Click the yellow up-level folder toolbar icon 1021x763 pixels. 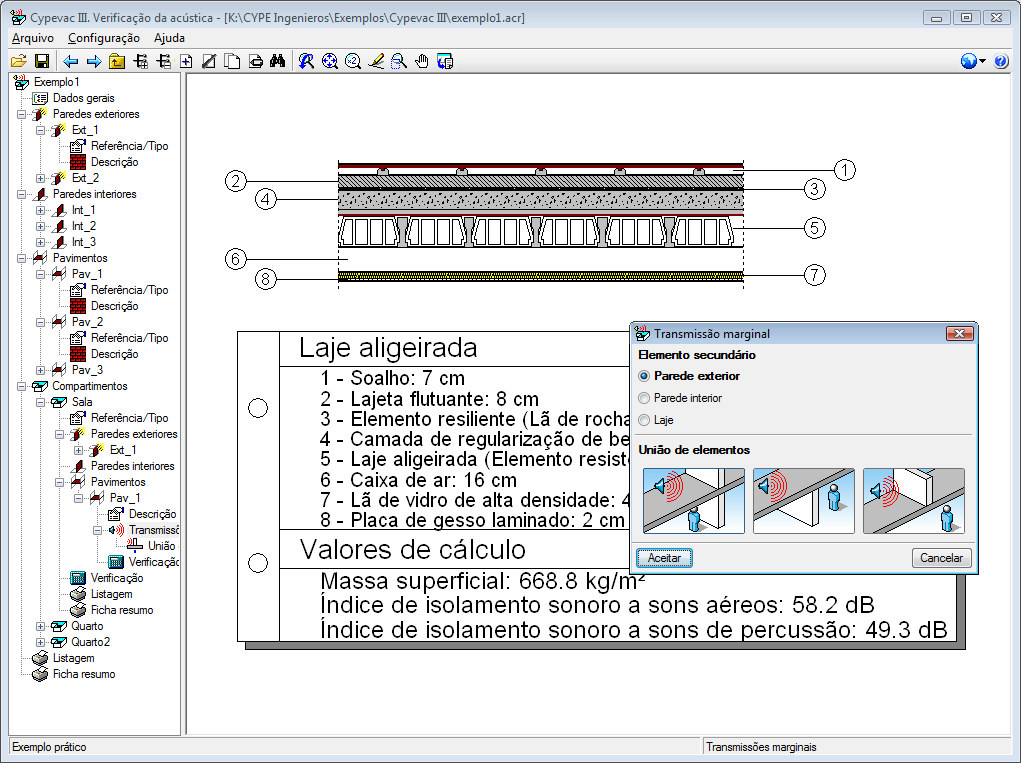tap(117, 61)
